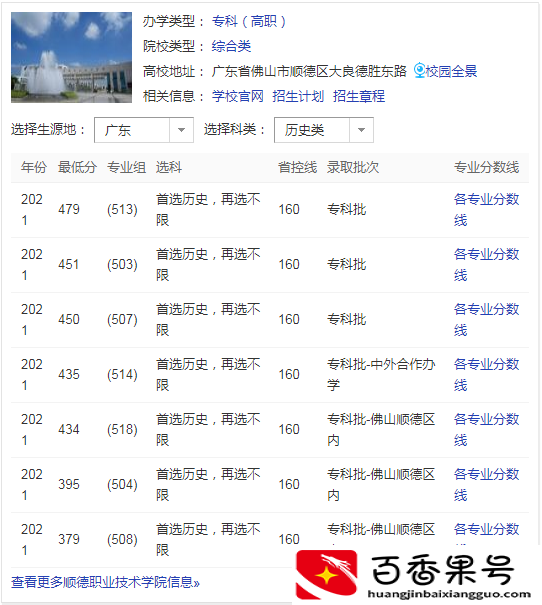Visit the 学校官网 link
Image resolution: width=542 pixels, height=605 pixels.
[x=238, y=96]
